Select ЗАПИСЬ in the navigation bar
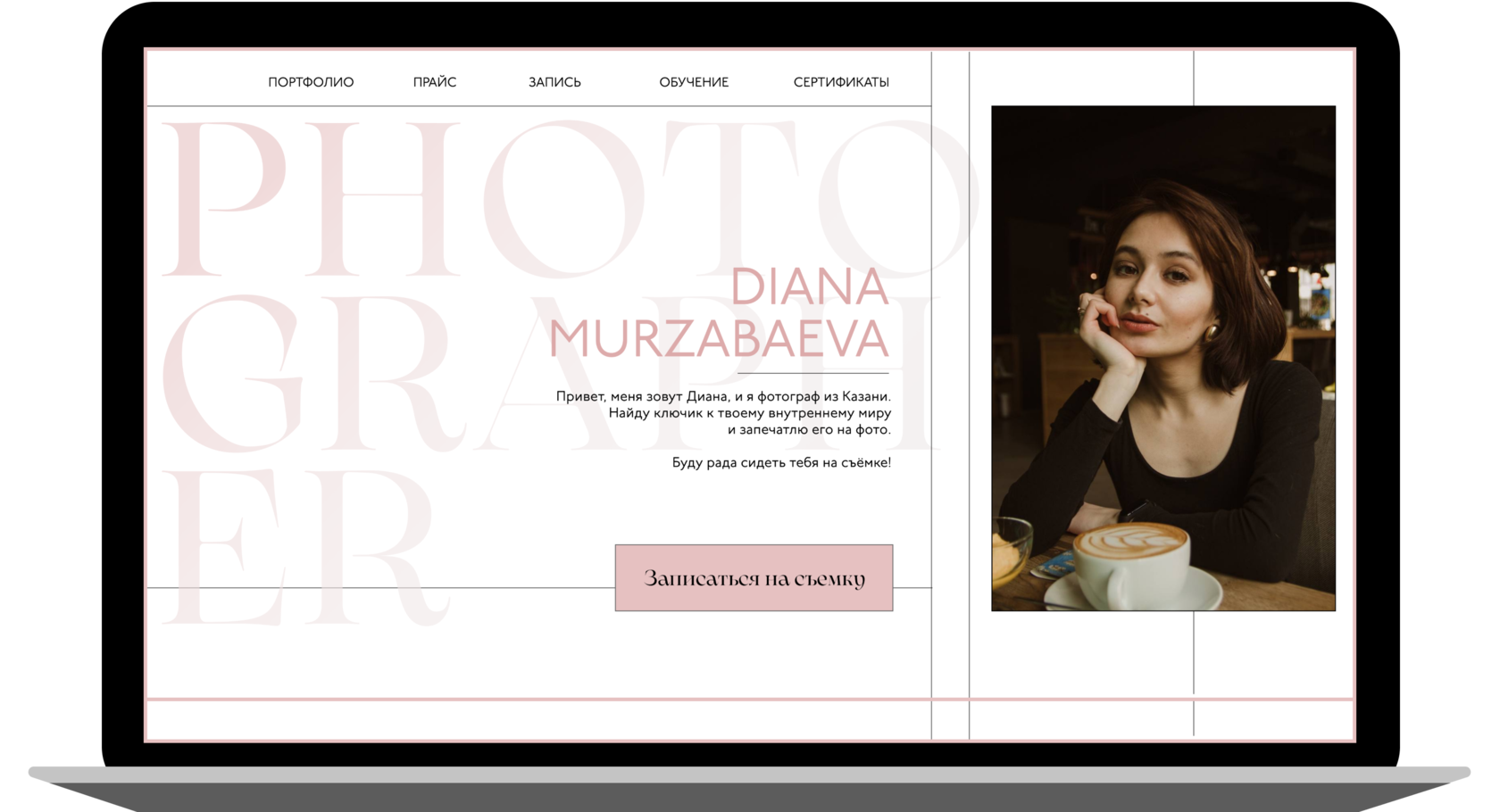 pos(554,82)
